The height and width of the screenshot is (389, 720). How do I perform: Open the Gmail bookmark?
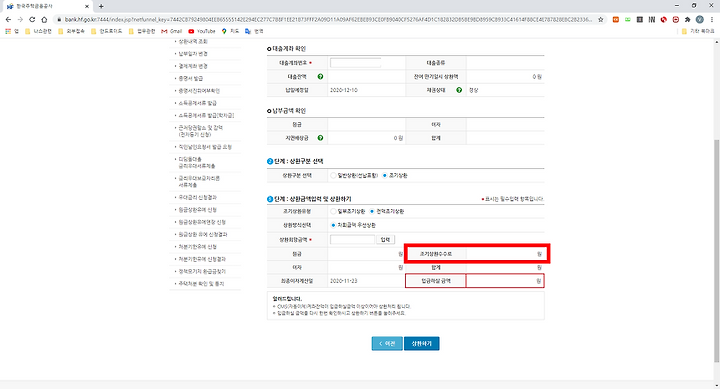point(171,31)
